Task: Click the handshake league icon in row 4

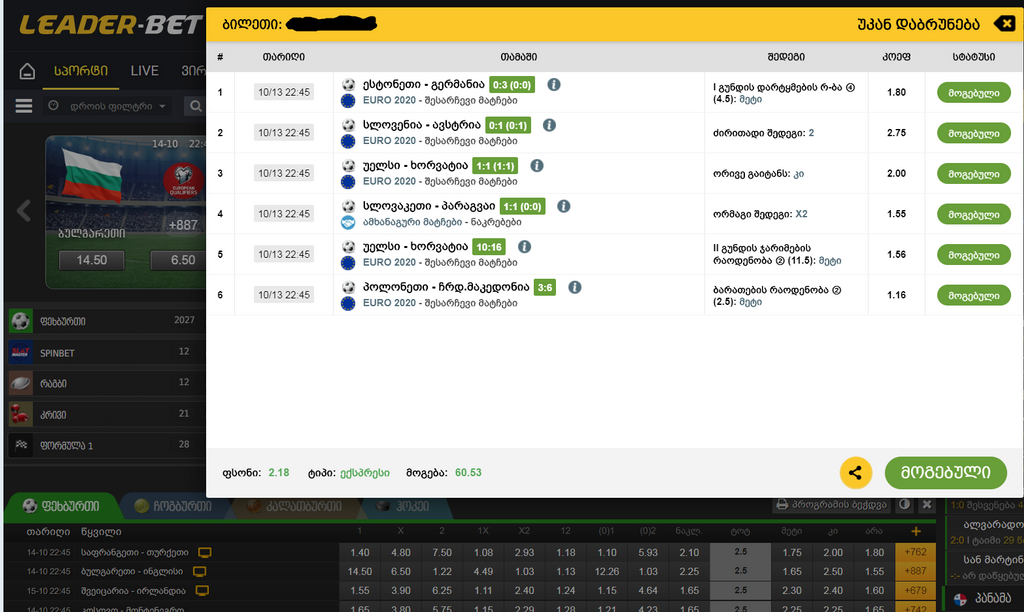Action: tap(348, 223)
